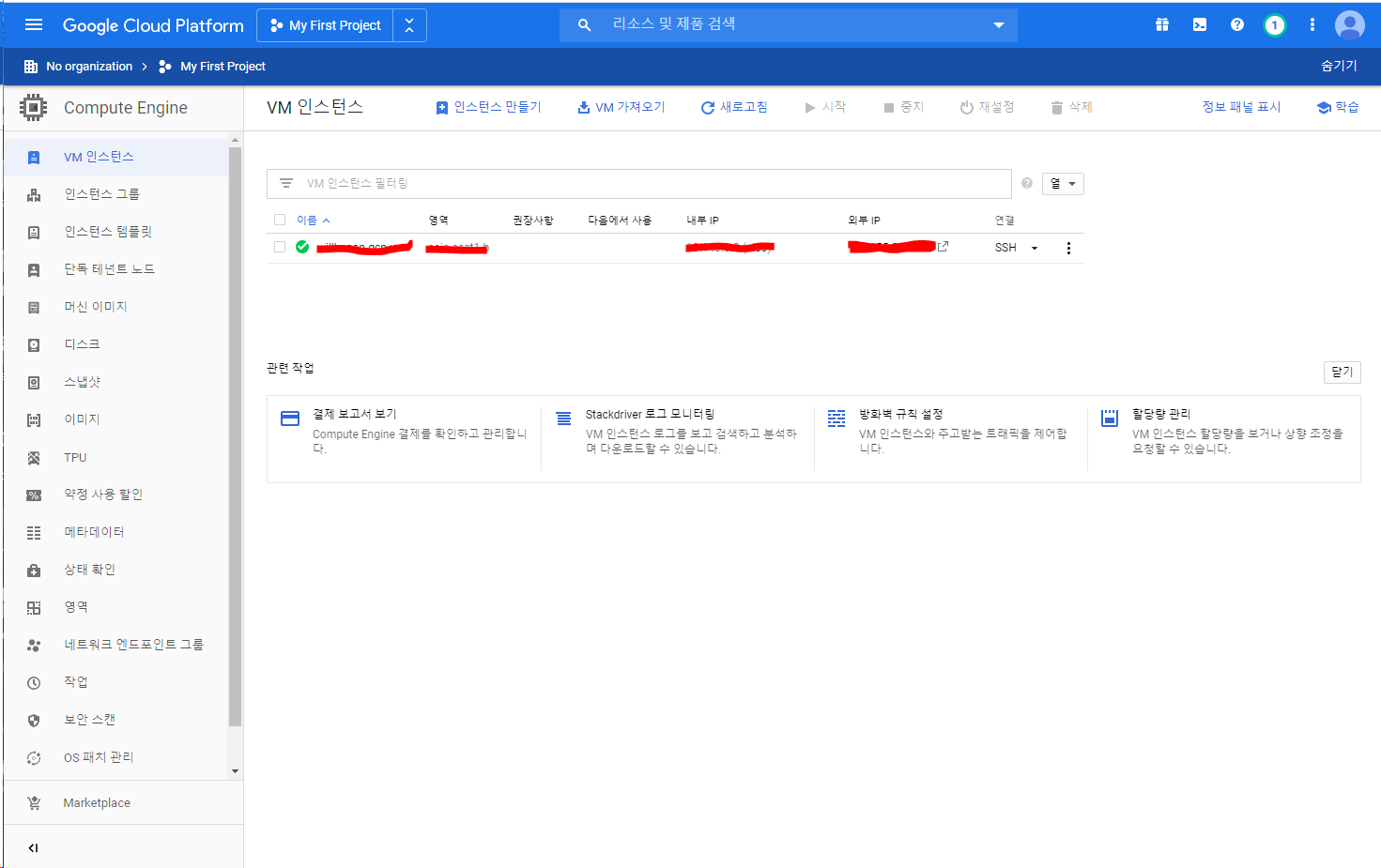Image resolution: width=1381 pixels, height=868 pixels.
Task: Focus the VM 인스턴스 필터링 field
Action: pos(638,184)
